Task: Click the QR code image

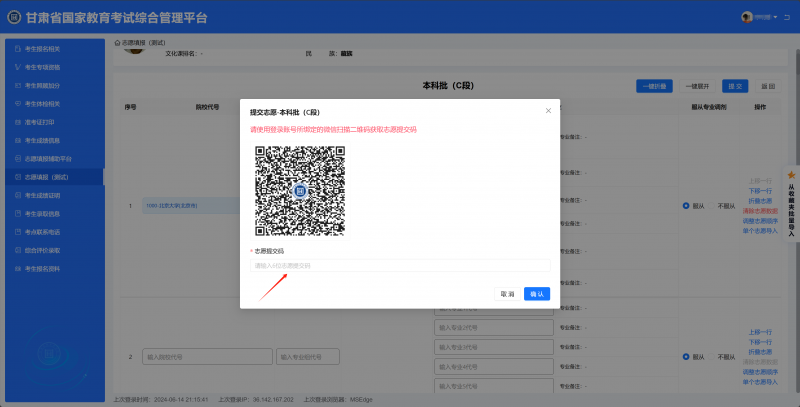Action: 299,190
